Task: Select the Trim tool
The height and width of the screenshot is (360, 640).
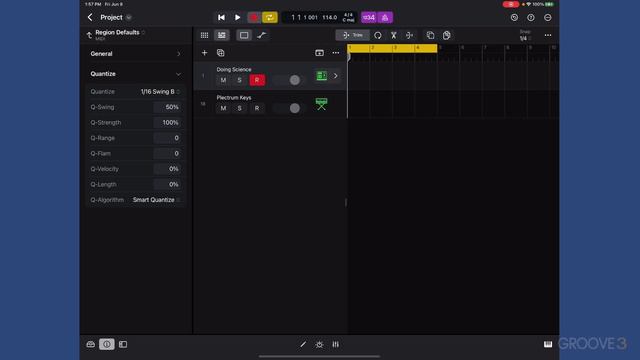Action: (353, 35)
